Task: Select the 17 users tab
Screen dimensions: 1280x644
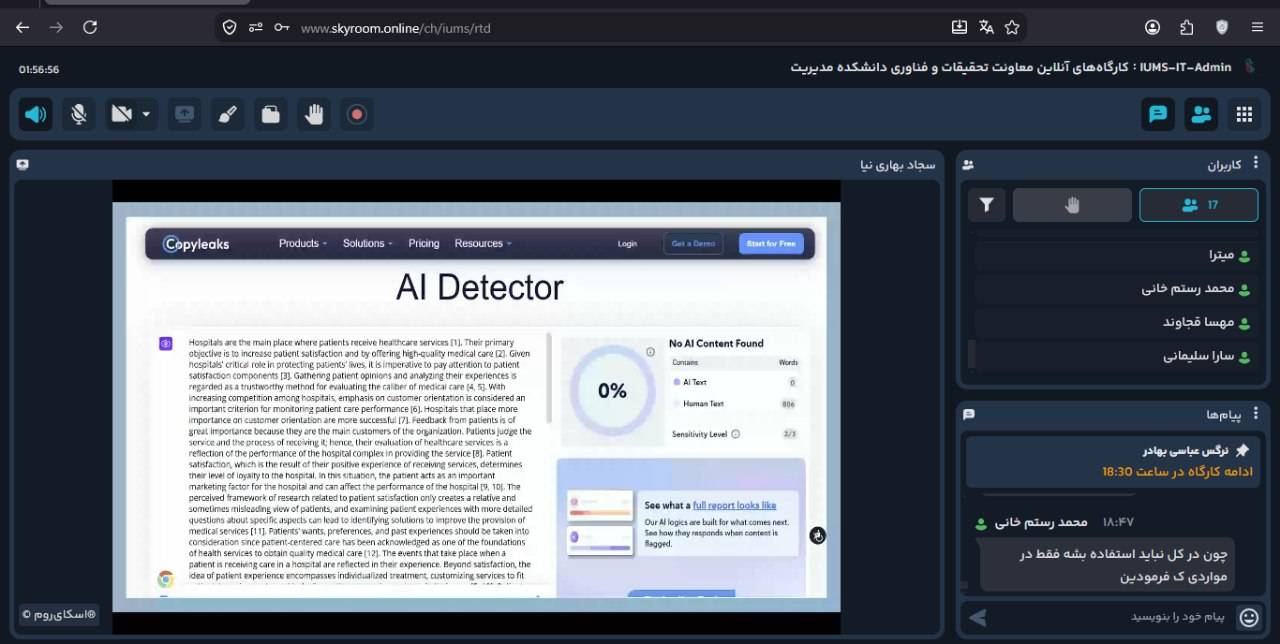Action: click(1199, 205)
